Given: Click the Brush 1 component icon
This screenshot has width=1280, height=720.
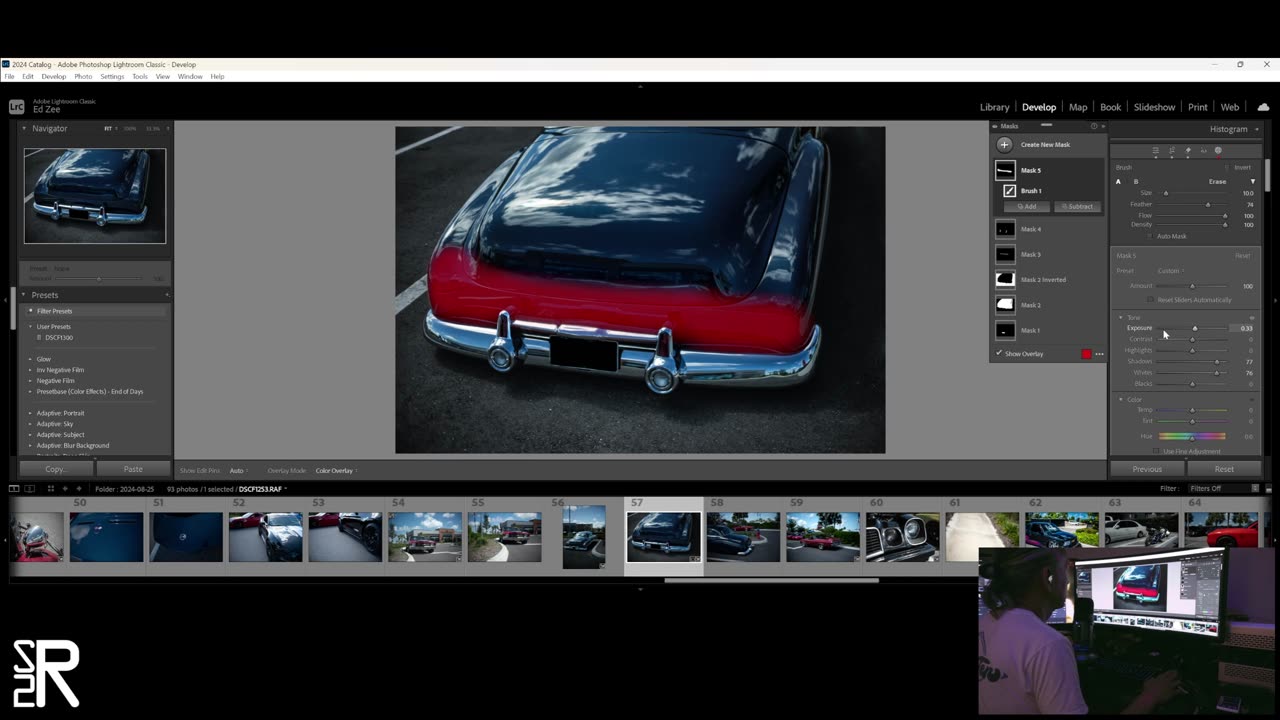Looking at the screenshot, I should point(1009,190).
